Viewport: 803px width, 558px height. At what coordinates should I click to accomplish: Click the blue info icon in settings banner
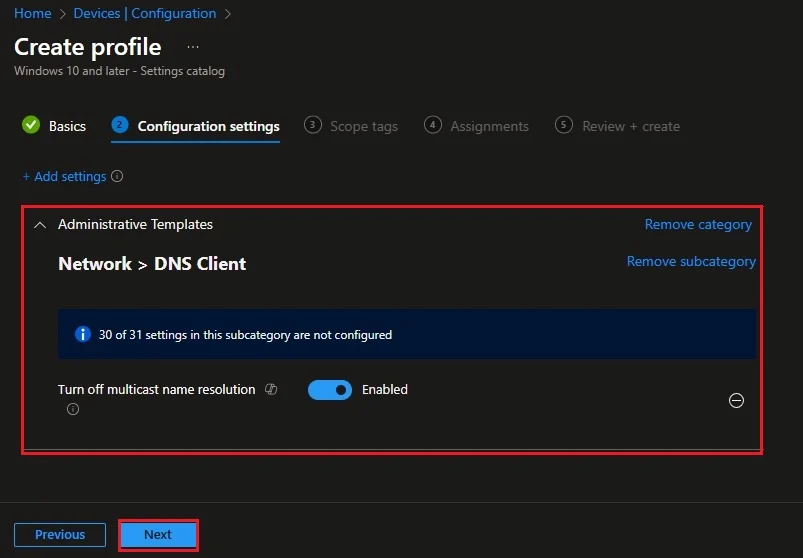tap(82, 334)
